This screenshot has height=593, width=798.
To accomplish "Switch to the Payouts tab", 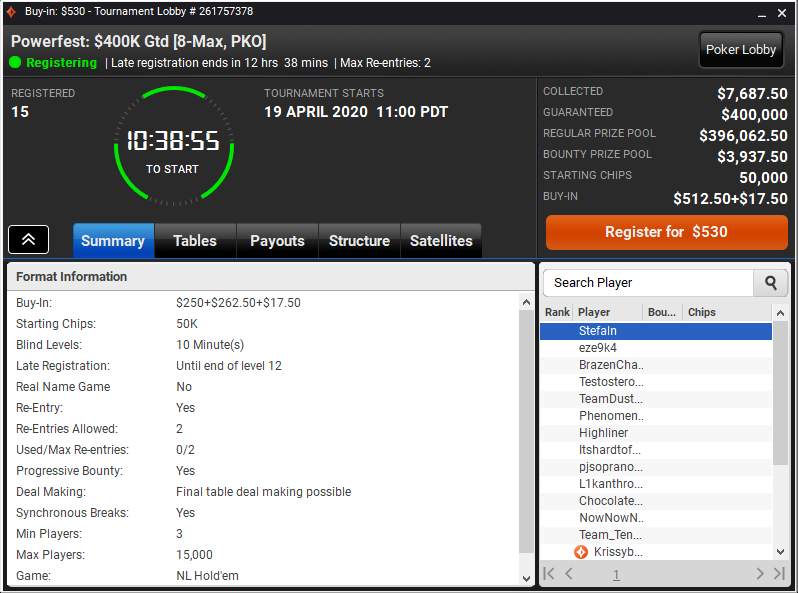I will coord(277,240).
